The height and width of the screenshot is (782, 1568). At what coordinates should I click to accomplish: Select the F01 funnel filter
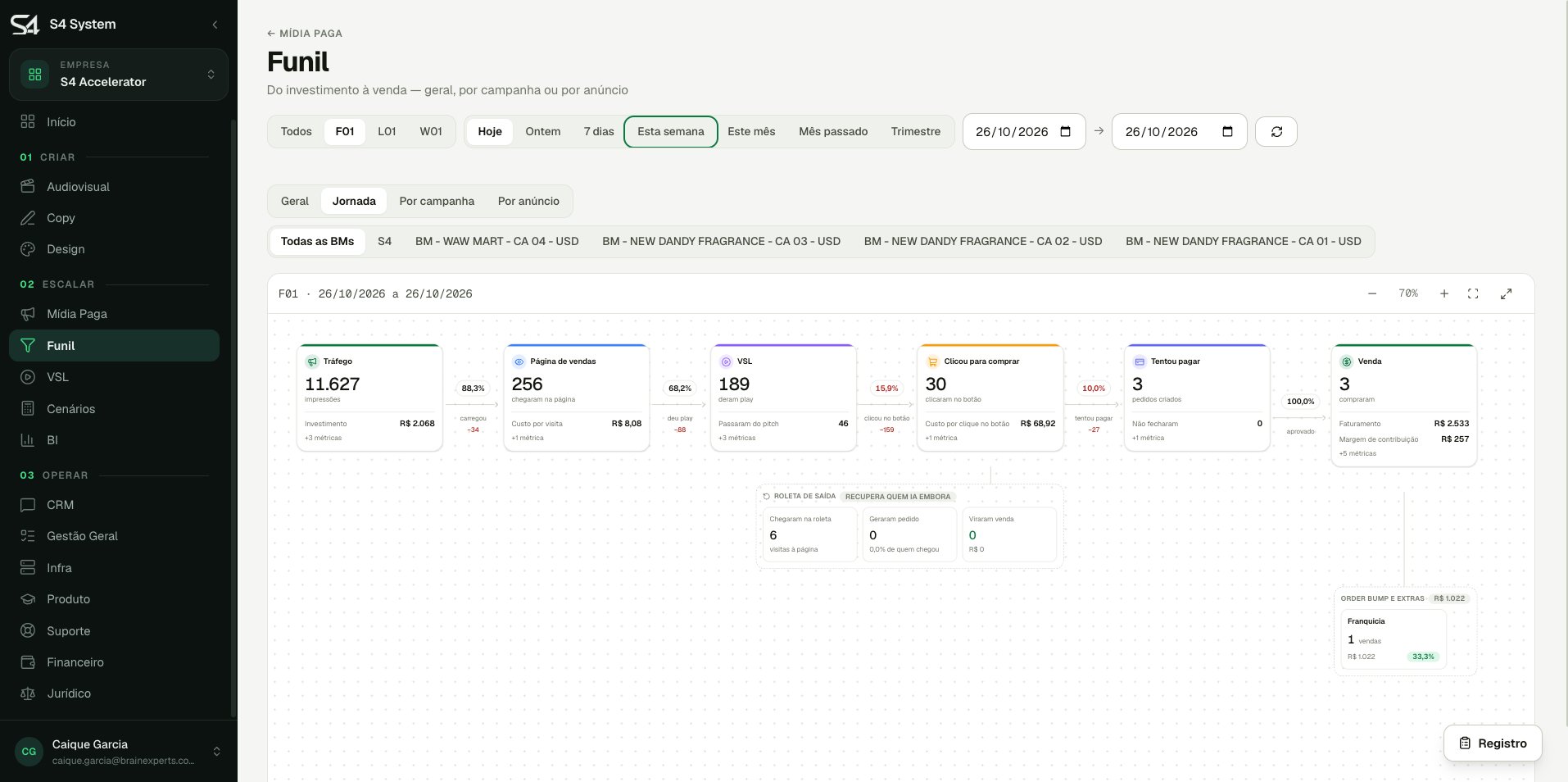pos(345,131)
